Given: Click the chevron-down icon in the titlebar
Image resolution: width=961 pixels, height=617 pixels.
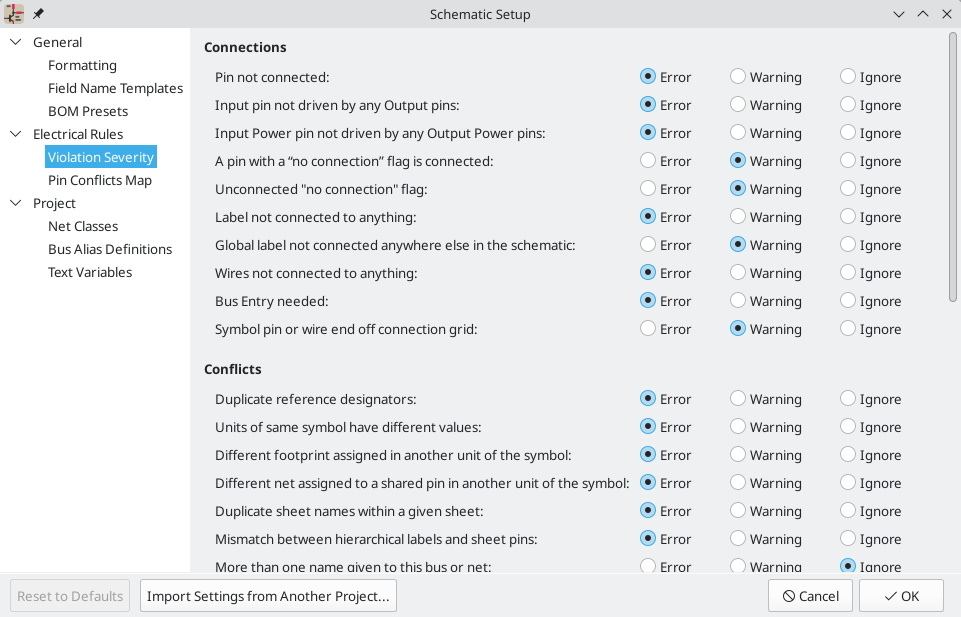Looking at the screenshot, I should click(x=898, y=14).
